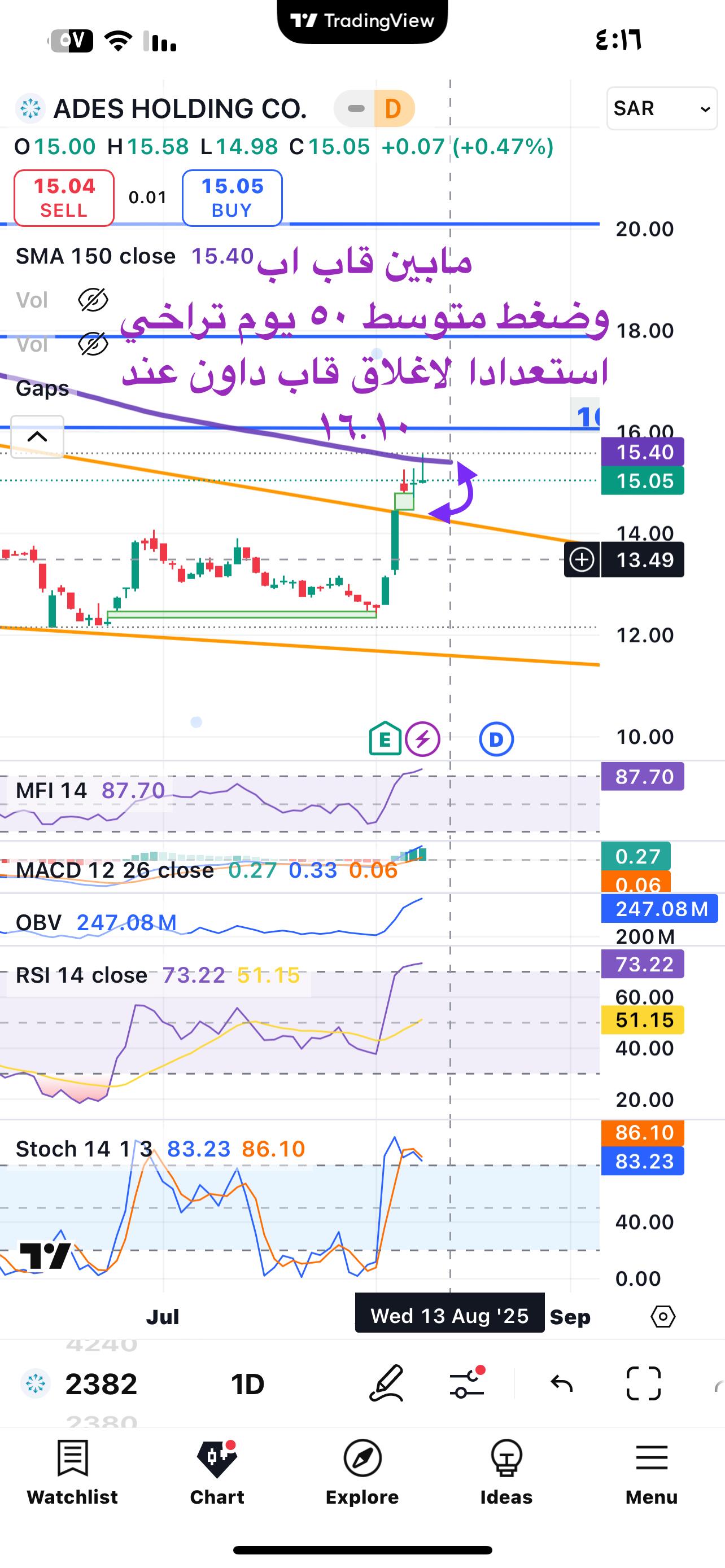Image resolution: width=725 pixels, height=1568 pixels.
Task: Open the Ideas tab
Action: 506,1473
